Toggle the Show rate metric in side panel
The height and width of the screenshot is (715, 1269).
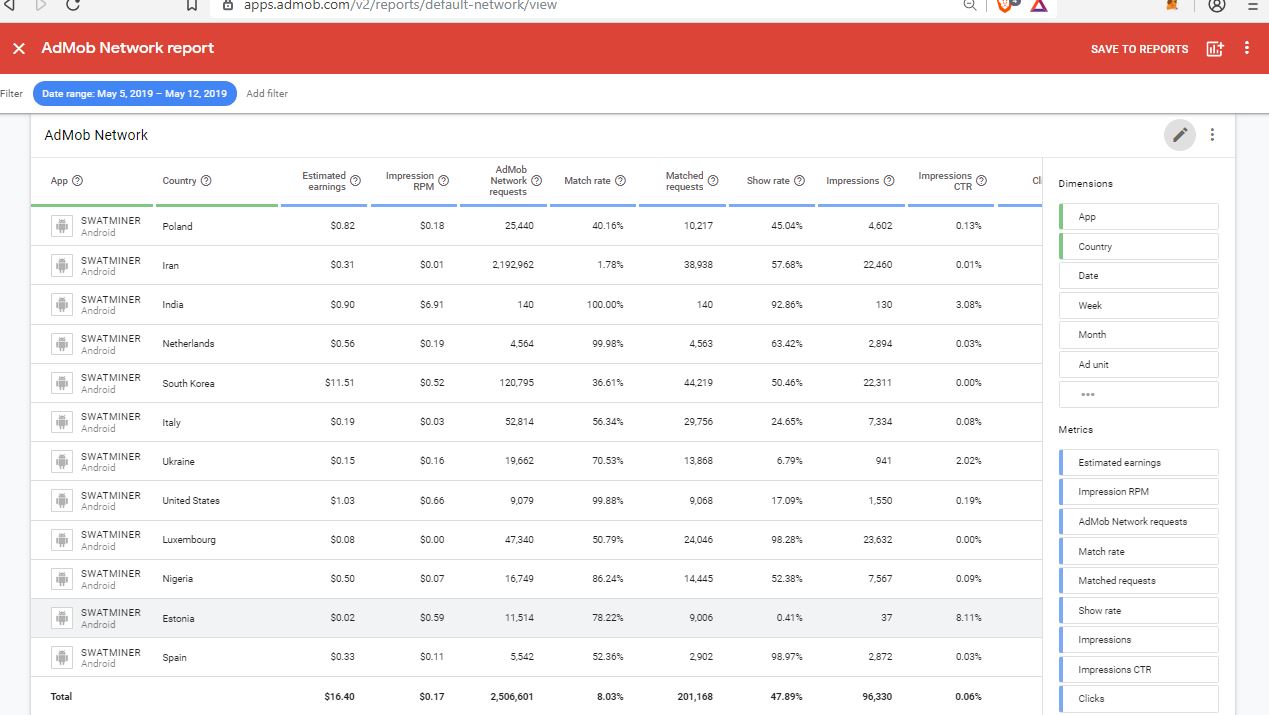click(x=1139, y=610)
